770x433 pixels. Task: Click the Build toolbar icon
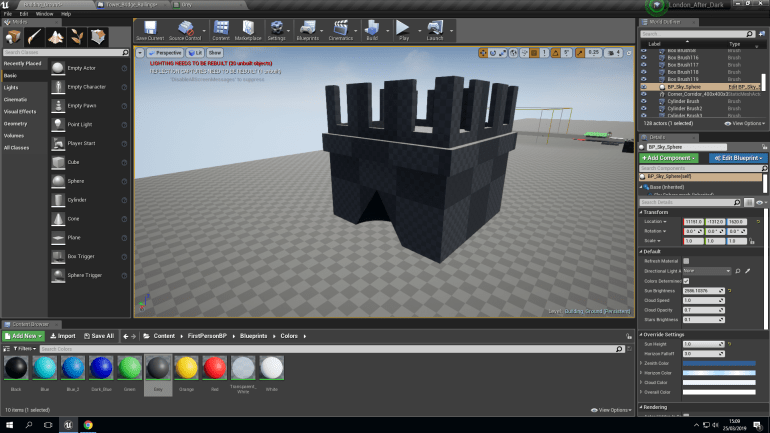[x=372, y=28]
